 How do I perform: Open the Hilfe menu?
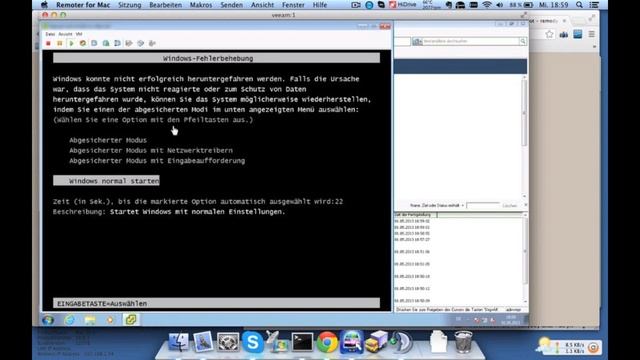[x=320, y=5]
